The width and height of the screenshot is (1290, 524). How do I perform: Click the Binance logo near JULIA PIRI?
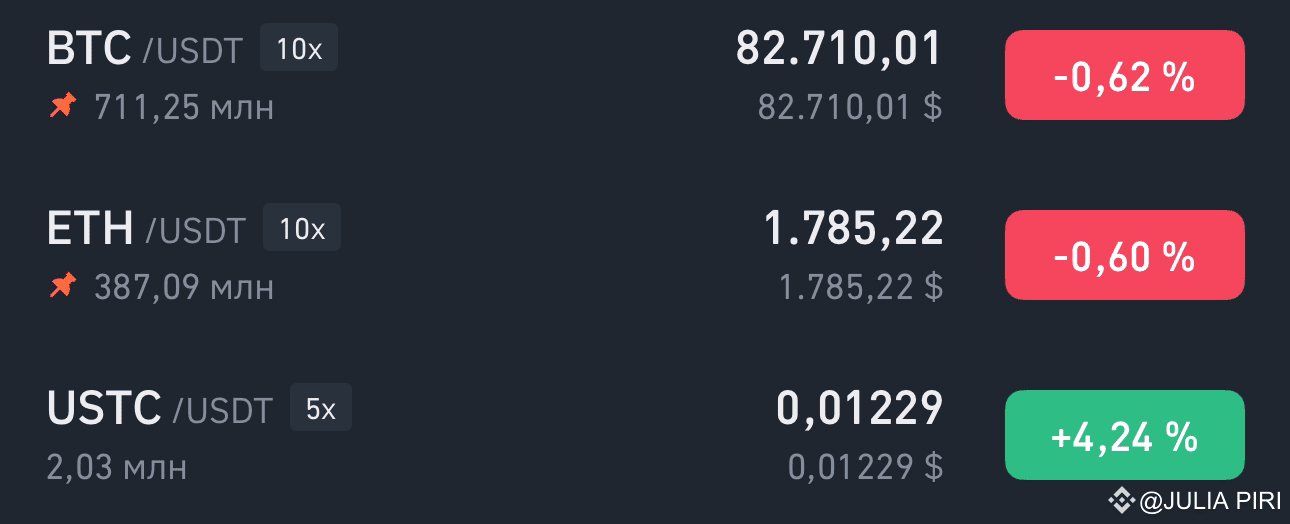1121,500
